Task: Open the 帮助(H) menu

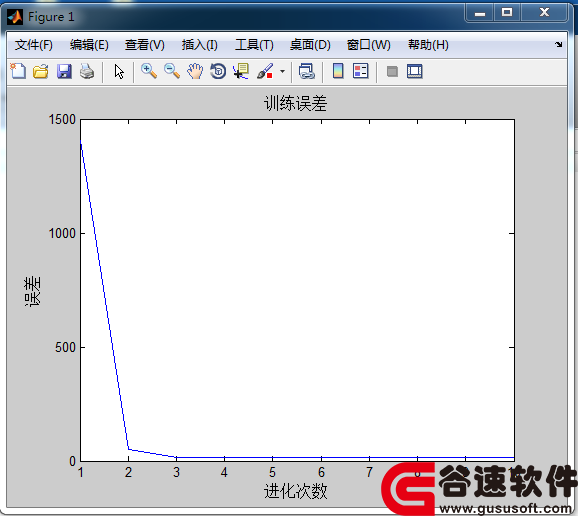Action: tap(428, 45)
